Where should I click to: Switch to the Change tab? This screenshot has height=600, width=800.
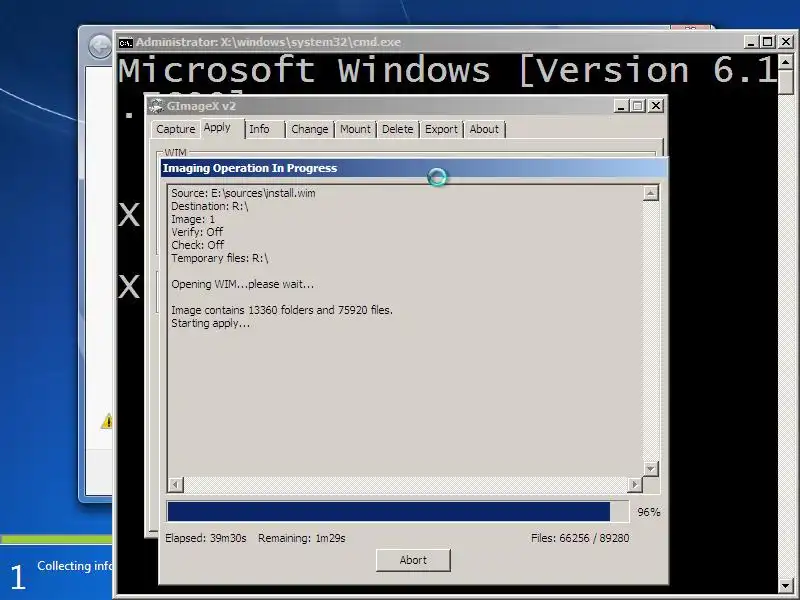[x=310, y=129]
